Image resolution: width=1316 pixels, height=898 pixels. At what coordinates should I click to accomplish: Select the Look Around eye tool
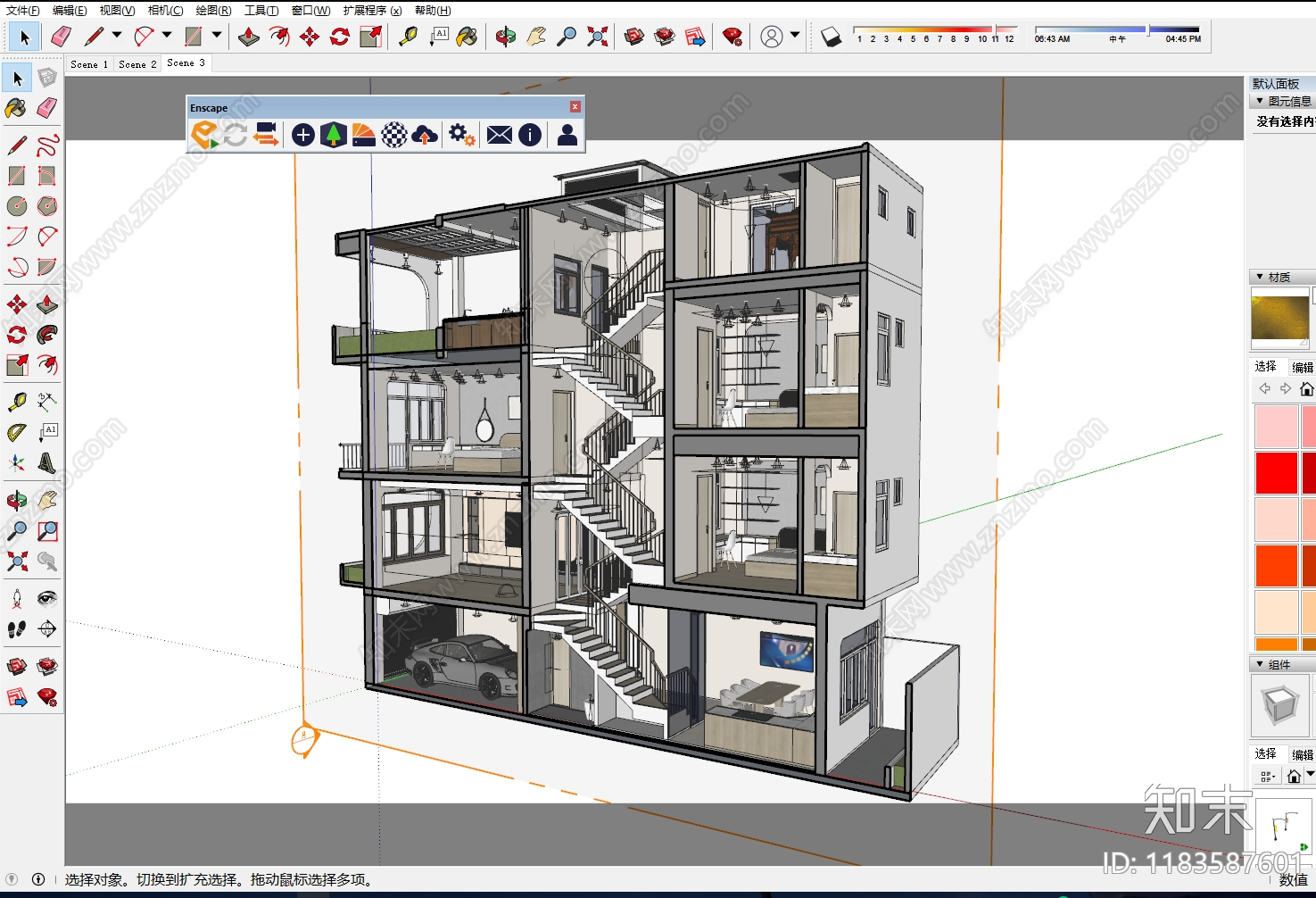tap(47, 599)
